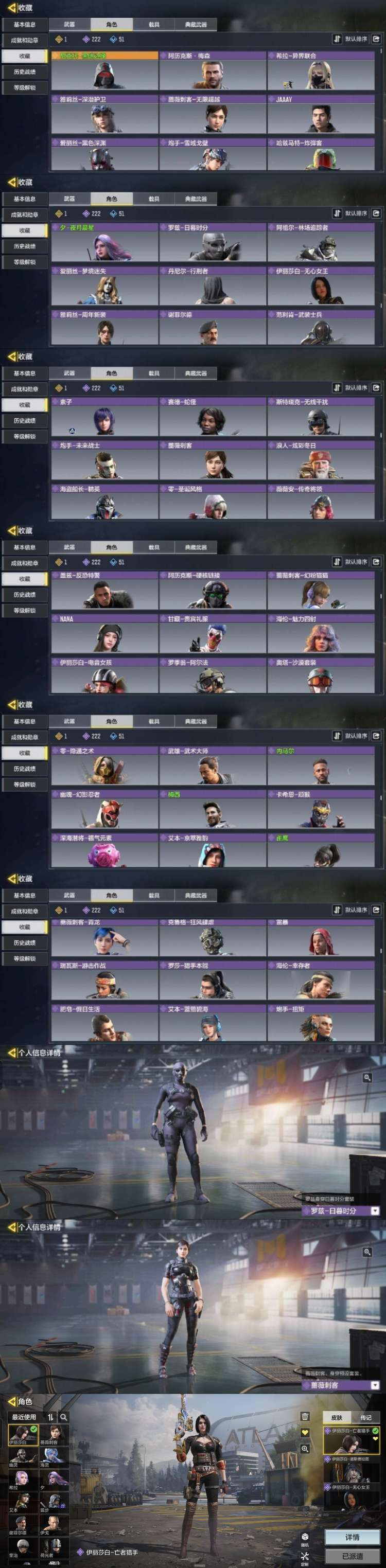The image size is (386, 1568).
Task: Click the zoom-in magnifier below the heart
Action: [305, 1449]
